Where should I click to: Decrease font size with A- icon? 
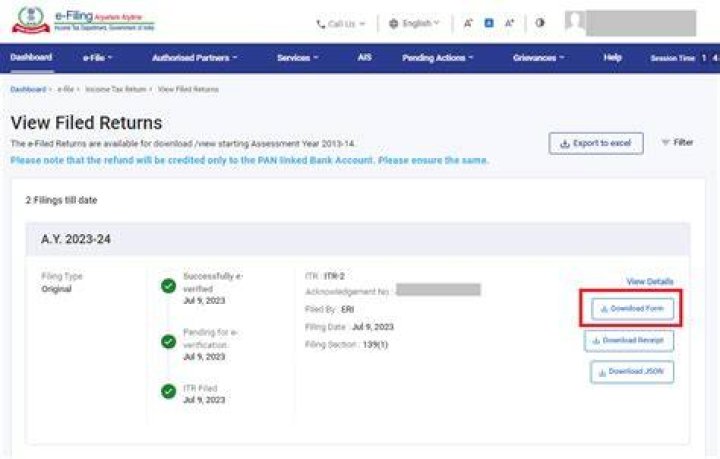click(x=468, y=23)
